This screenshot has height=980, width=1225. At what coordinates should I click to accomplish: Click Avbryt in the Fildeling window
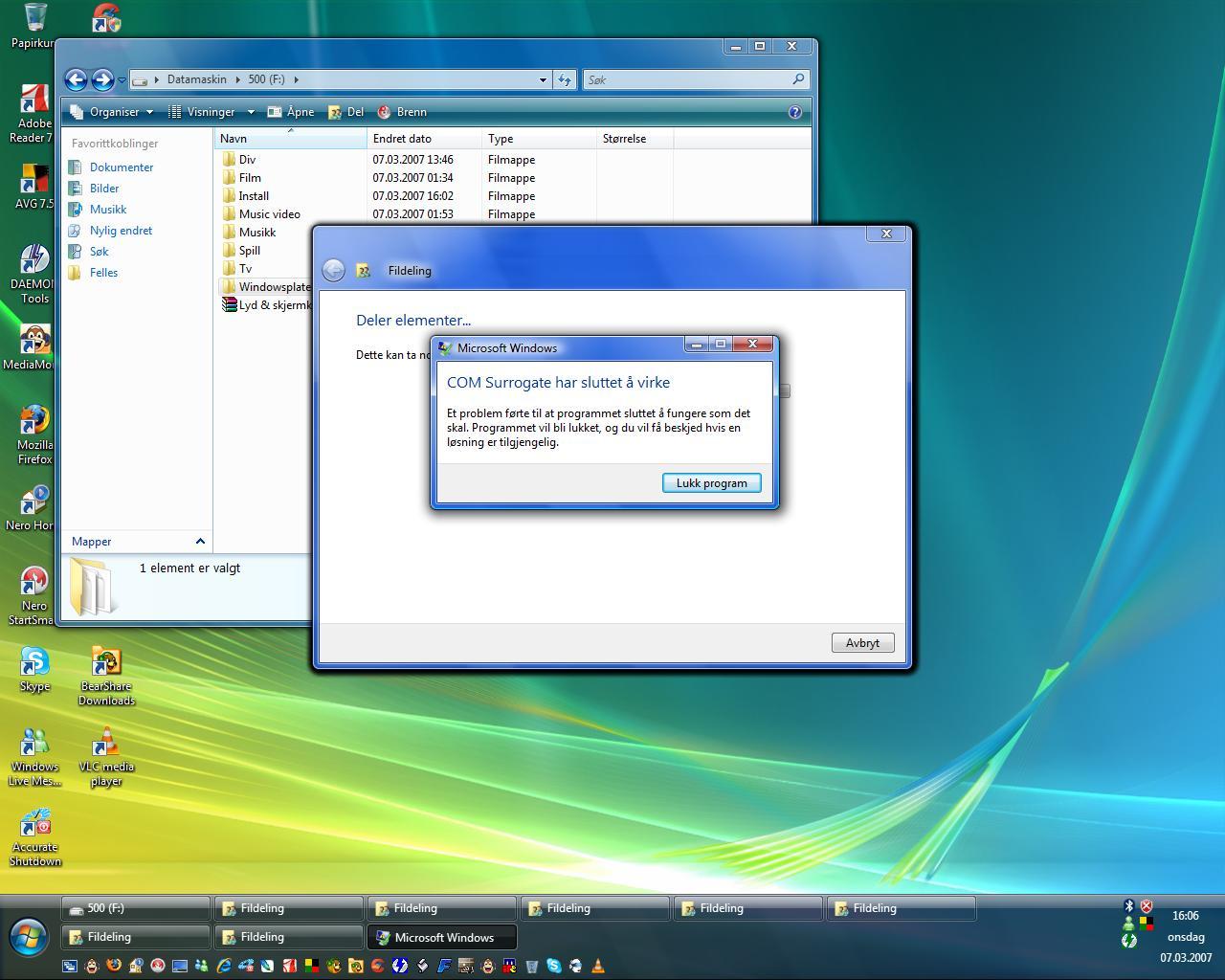pyautogui.click(x=862, y=643)
